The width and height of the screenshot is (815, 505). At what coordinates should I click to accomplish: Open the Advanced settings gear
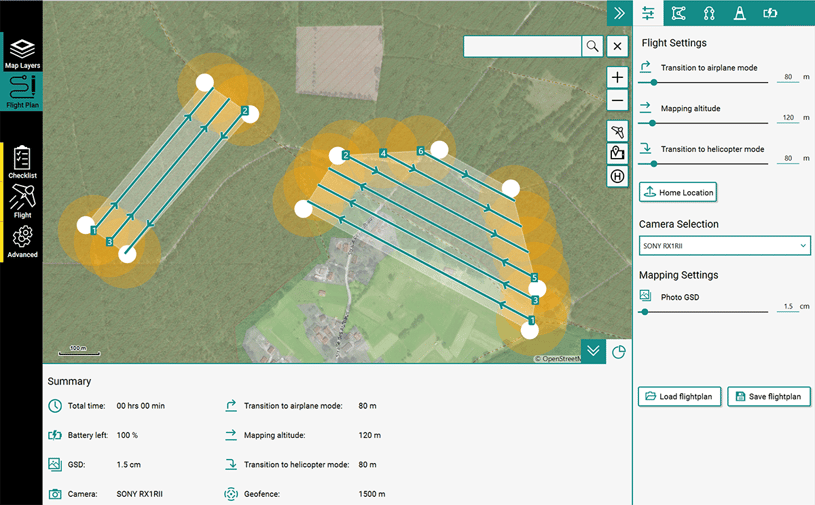[22, 241]
